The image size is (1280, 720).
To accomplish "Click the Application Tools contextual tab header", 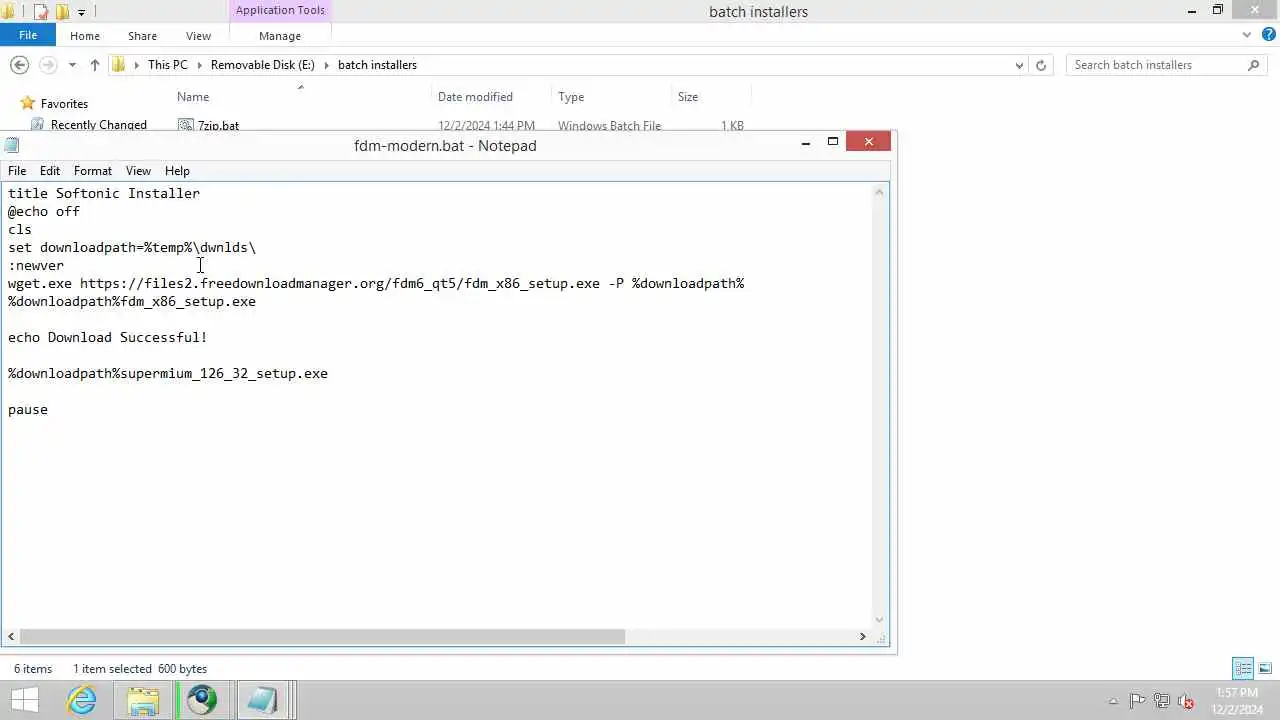I will [280, 11].
